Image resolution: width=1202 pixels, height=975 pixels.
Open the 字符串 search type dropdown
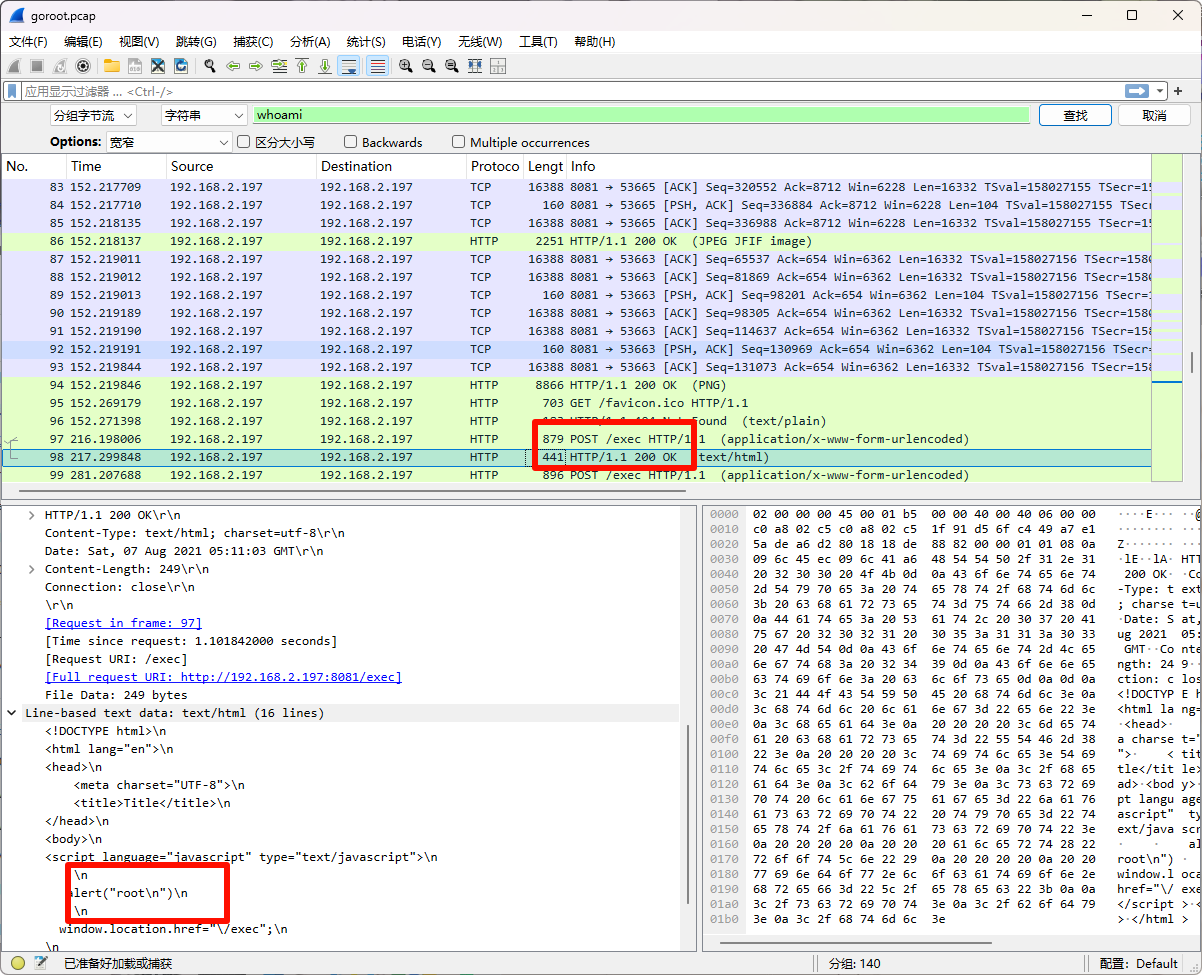203,115
